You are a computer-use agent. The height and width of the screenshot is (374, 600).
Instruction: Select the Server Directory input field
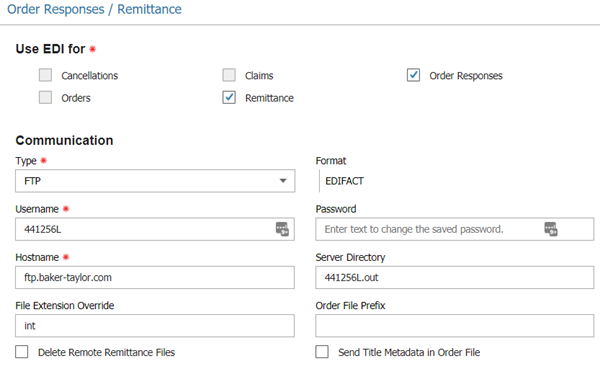pos(455,277)
